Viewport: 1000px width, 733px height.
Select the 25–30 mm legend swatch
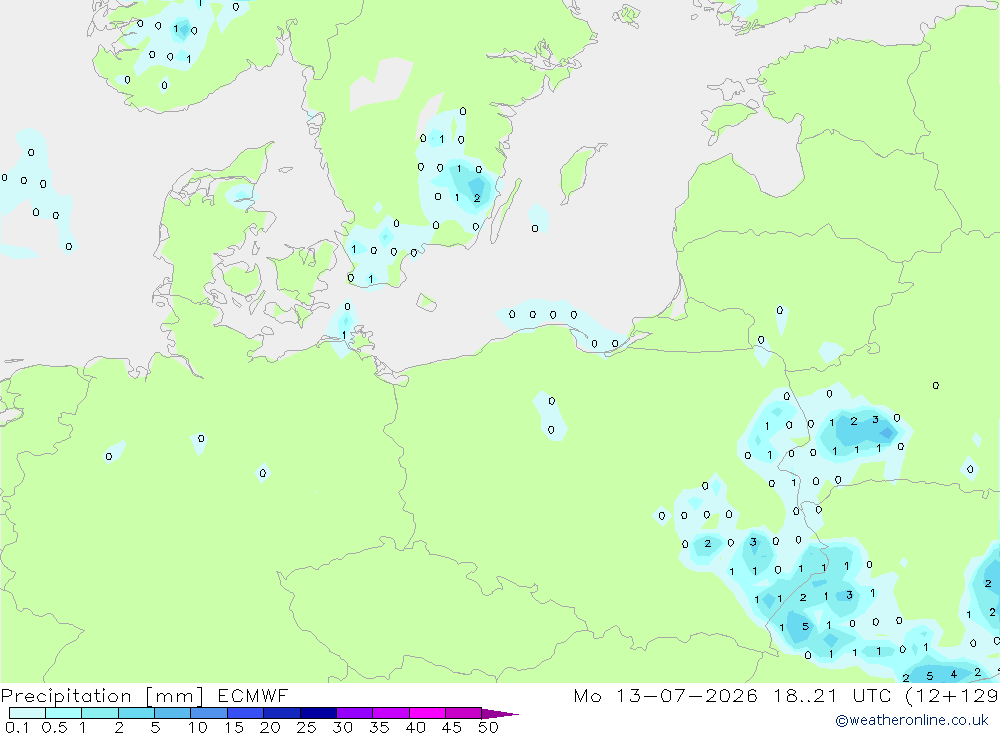pyautogui.click(x=318, y=713)
